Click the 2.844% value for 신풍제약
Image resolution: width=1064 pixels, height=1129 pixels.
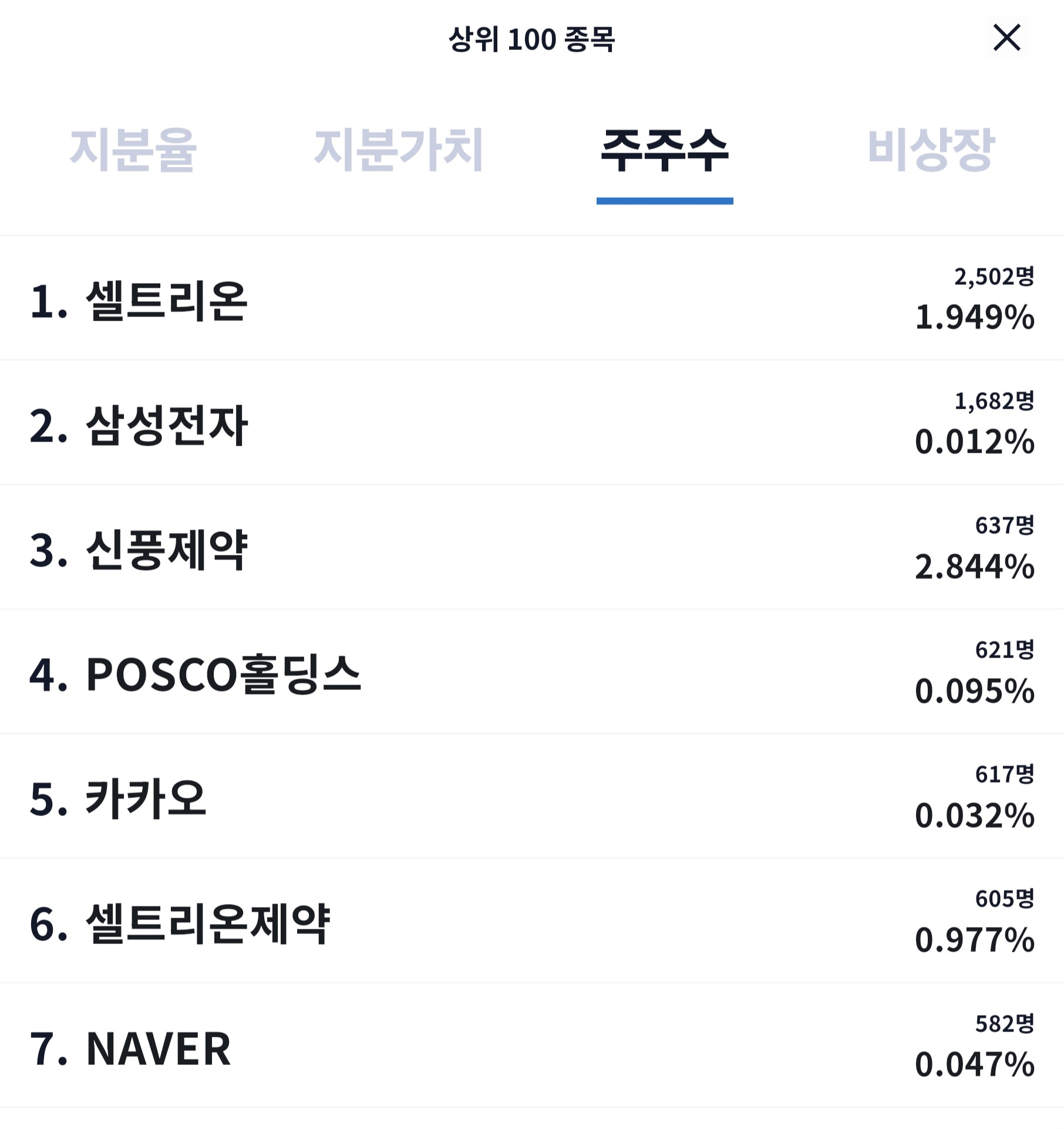(975, 567)
